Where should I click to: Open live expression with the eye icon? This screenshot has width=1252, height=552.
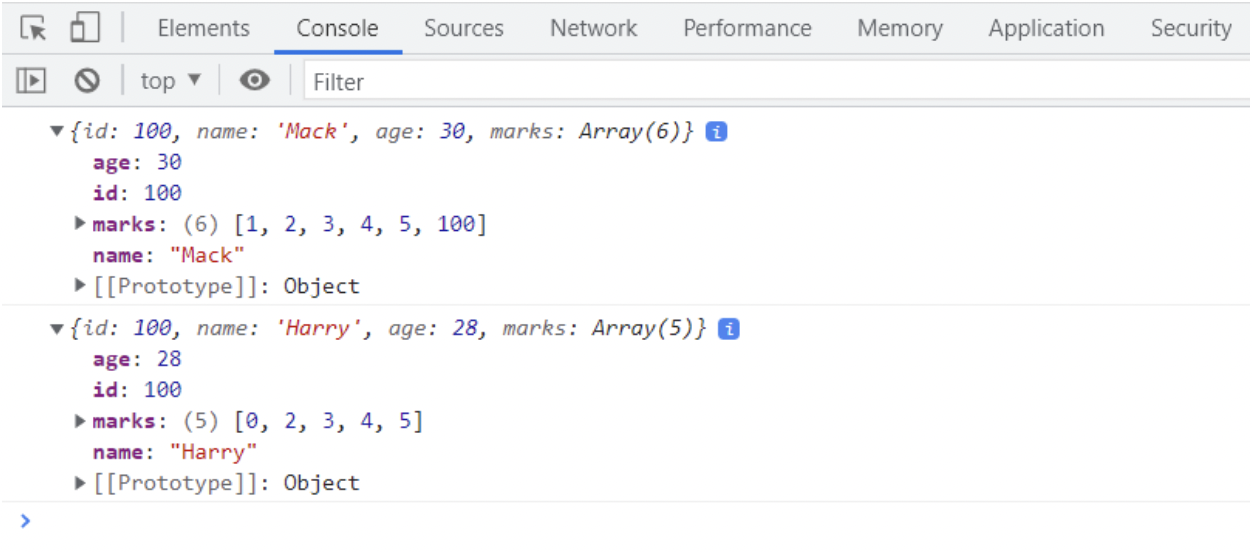tap(254, 81)
